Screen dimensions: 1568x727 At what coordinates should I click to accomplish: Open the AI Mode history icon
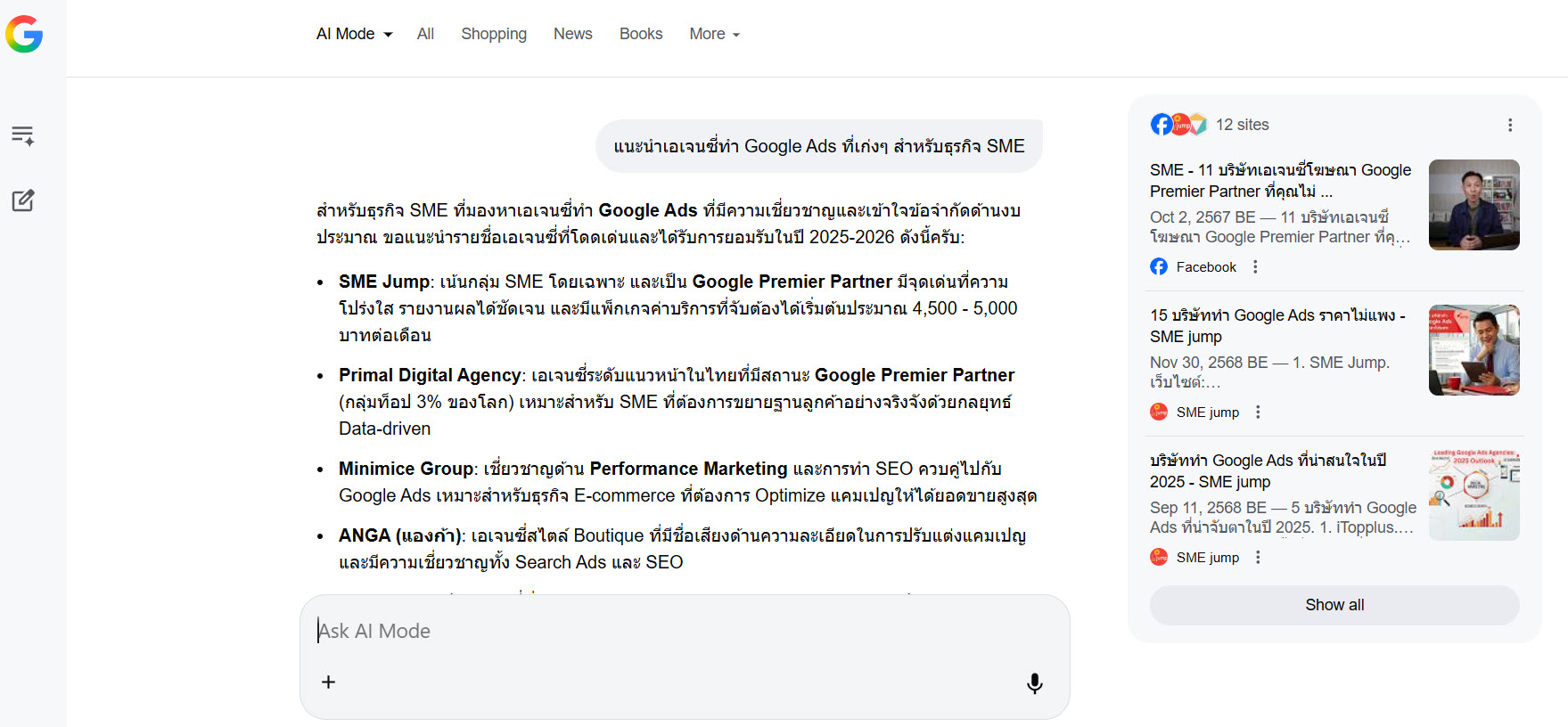(23, 135)
